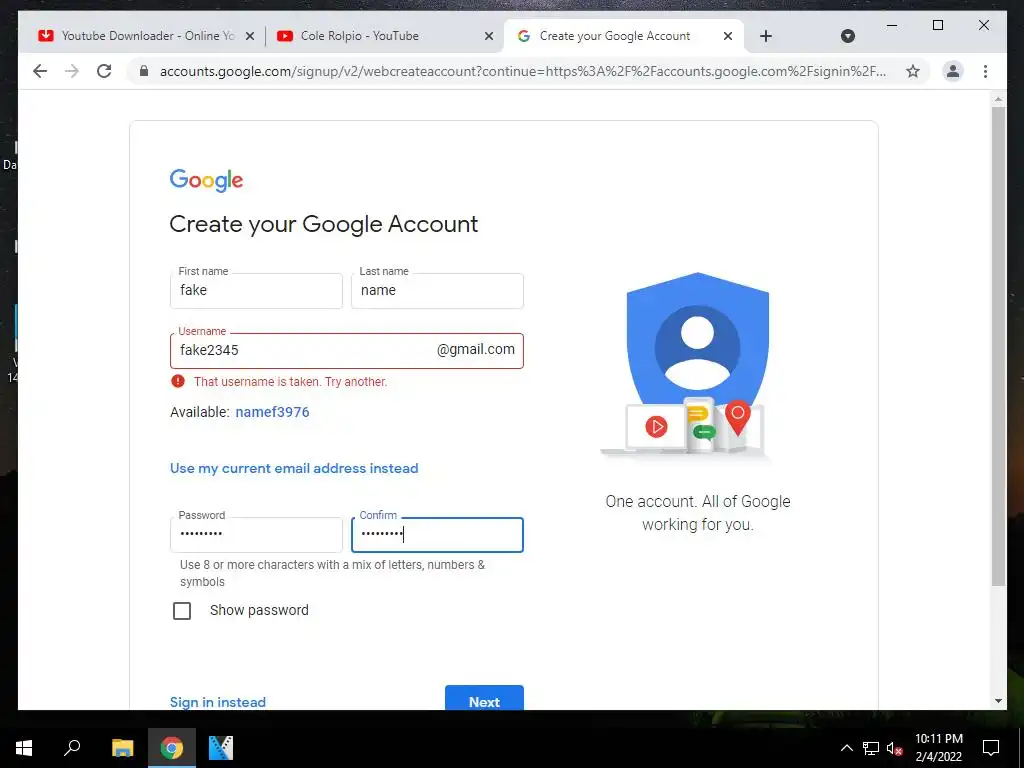This screenshot has width=1024, height=768.
Task: Open the tab search dropdown button
Action: pos(848,36)
